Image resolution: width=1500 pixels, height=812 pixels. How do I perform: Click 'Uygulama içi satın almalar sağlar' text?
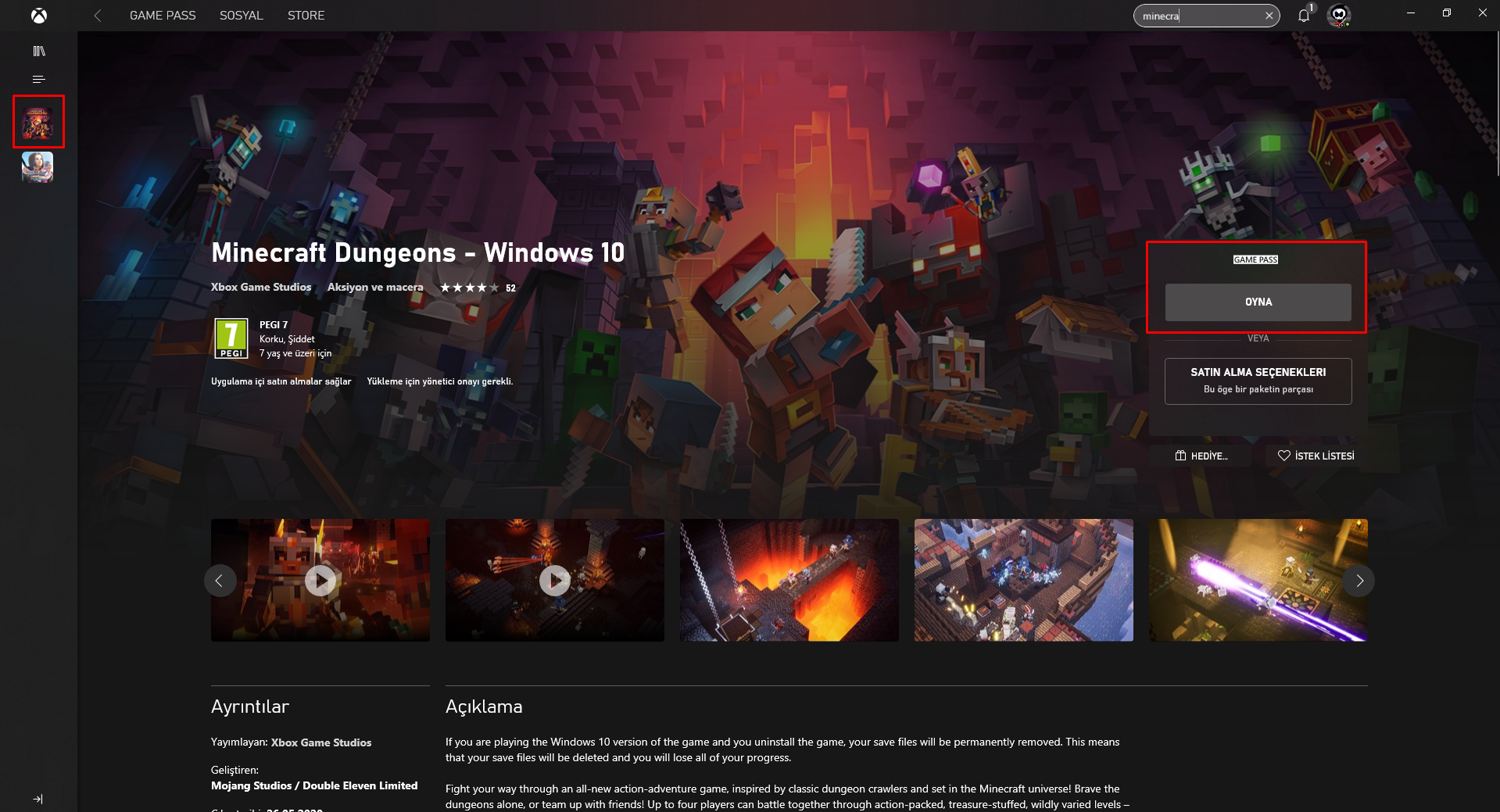(281, 381)
